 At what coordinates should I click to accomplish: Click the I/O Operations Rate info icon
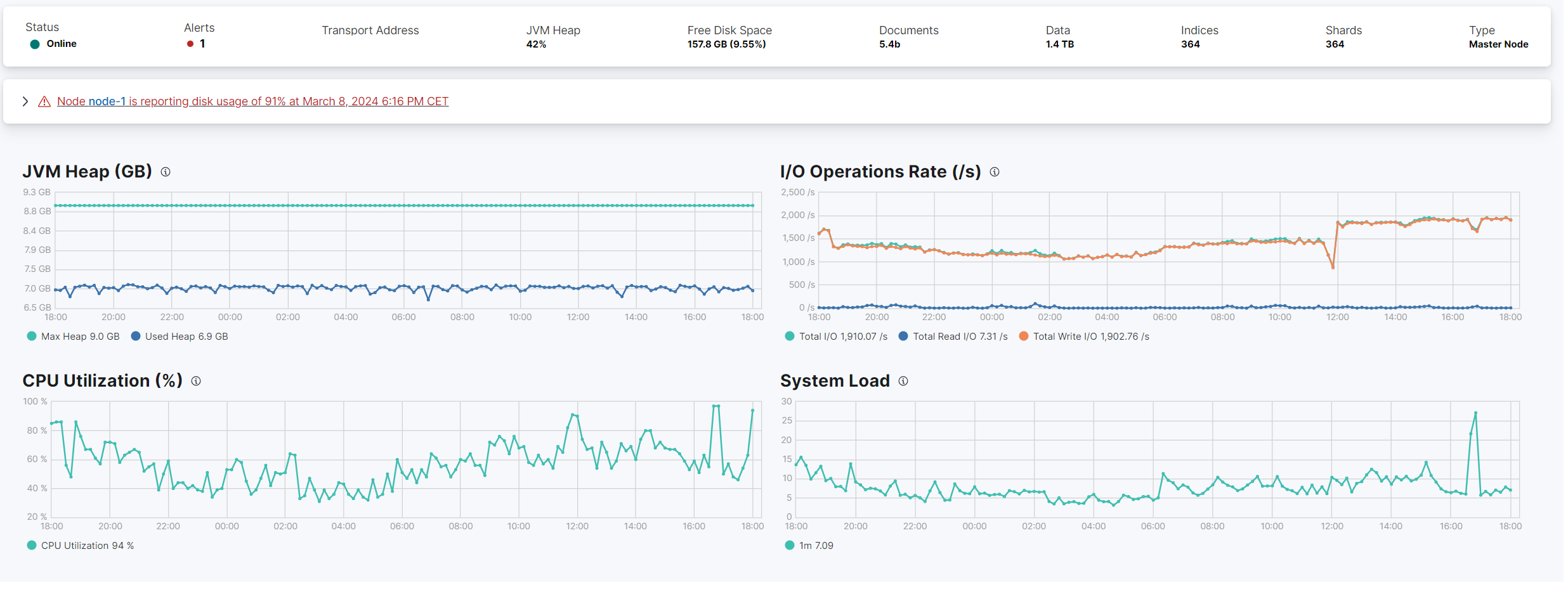(995, 172)
